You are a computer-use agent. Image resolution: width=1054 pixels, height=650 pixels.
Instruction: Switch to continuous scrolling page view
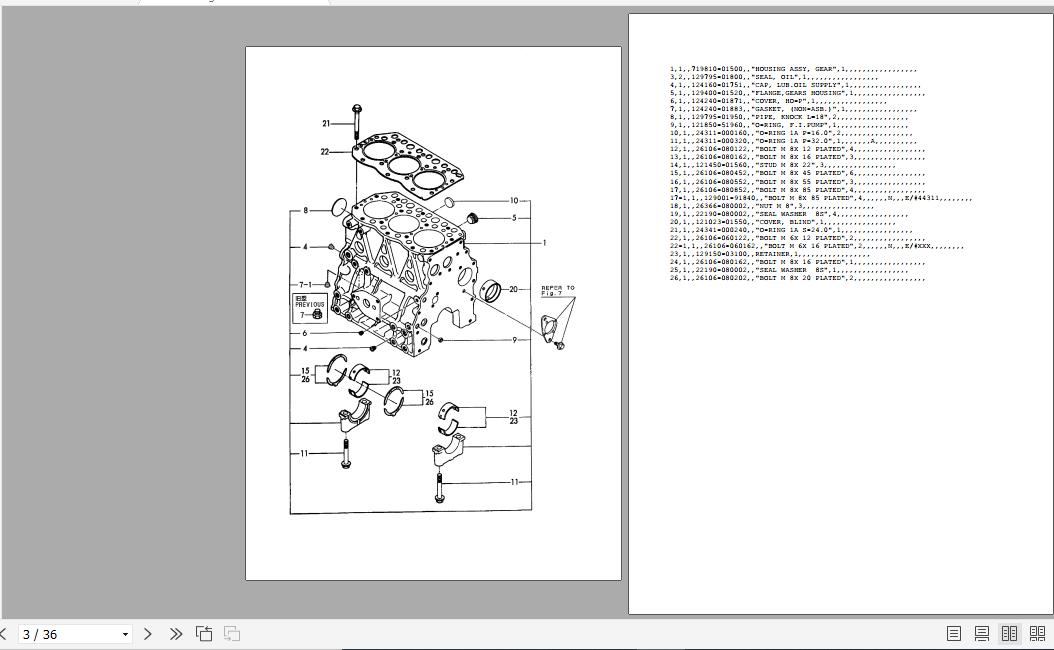pyautogui.click(x=981, y=633)
